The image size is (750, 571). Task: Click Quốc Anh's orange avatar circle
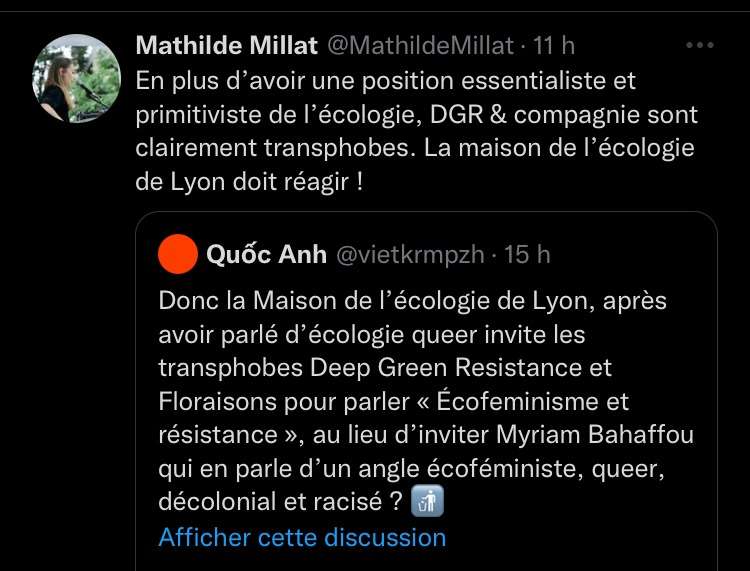tap(178, 255)
